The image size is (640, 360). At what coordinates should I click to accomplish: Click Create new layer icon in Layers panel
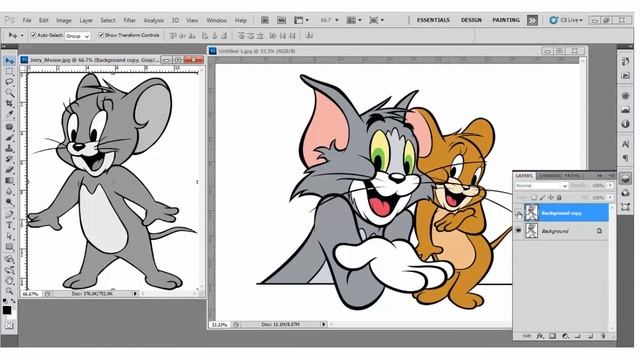[590, 336]
